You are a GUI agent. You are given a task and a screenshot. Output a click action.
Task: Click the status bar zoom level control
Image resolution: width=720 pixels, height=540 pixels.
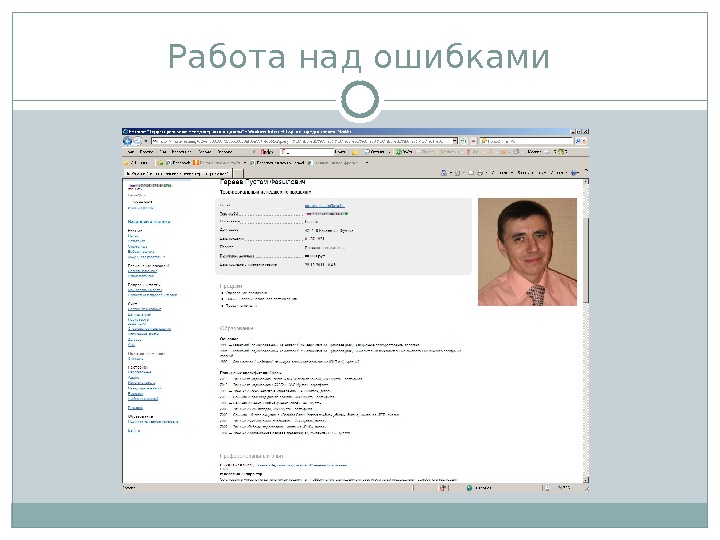[567, 488]
